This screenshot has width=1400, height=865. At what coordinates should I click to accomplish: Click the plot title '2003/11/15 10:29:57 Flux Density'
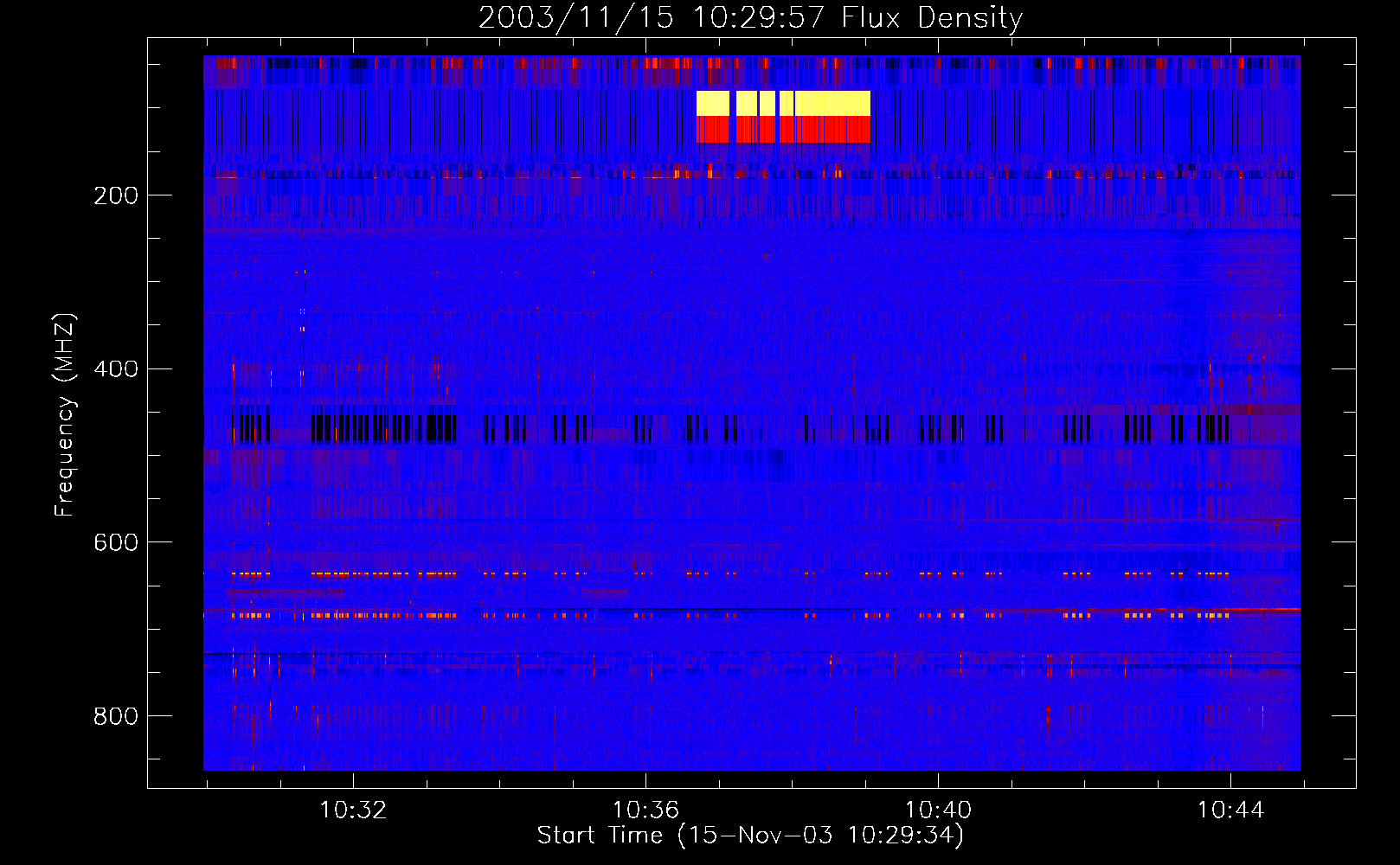click(750, 17)
